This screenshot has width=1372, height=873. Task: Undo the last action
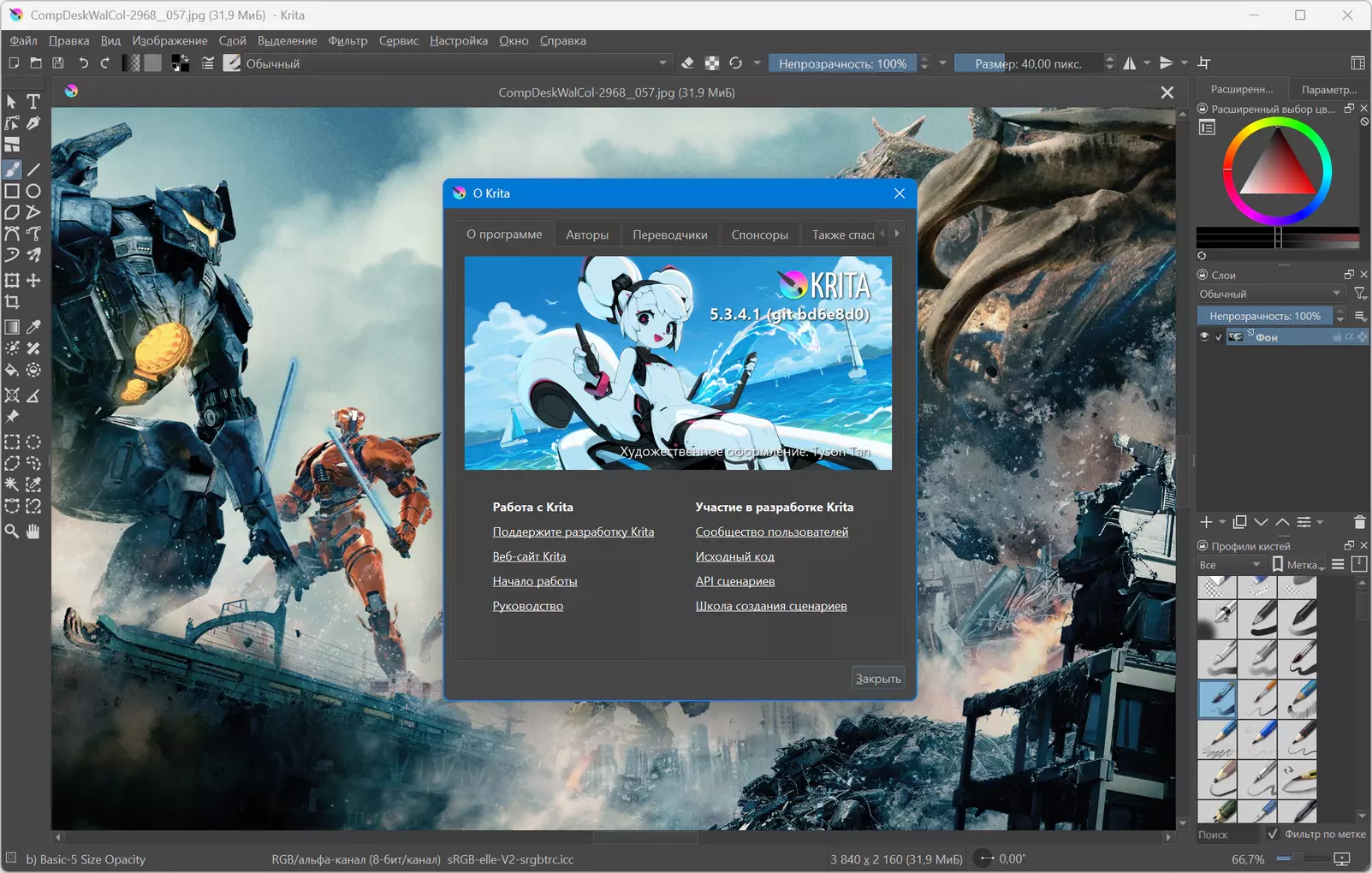(x=83, y=63)
